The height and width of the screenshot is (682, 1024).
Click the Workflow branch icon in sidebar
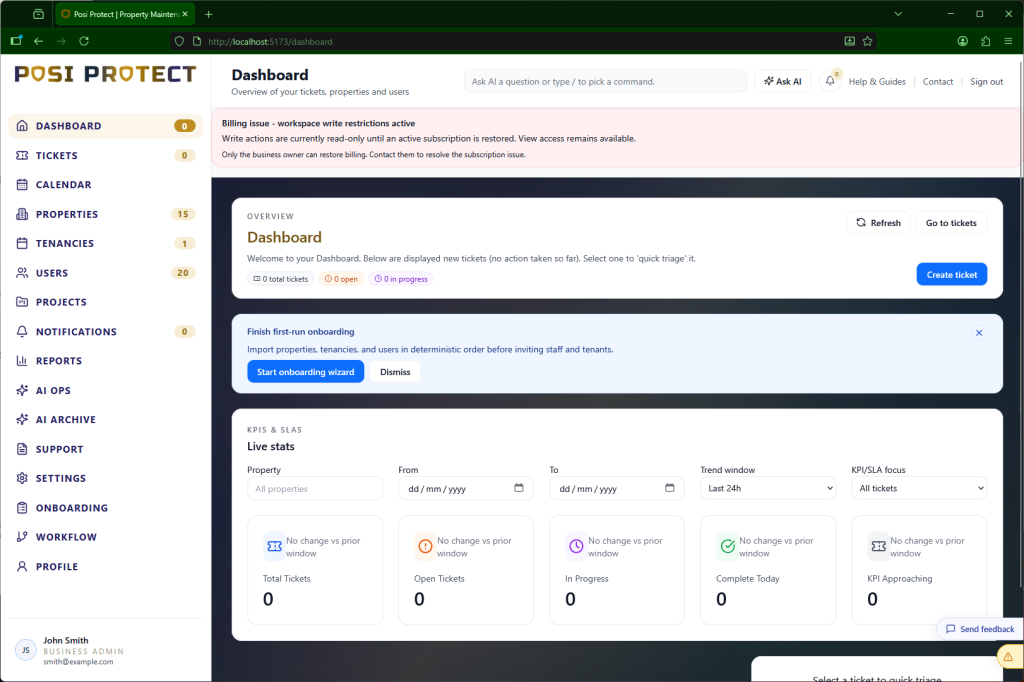22,537
